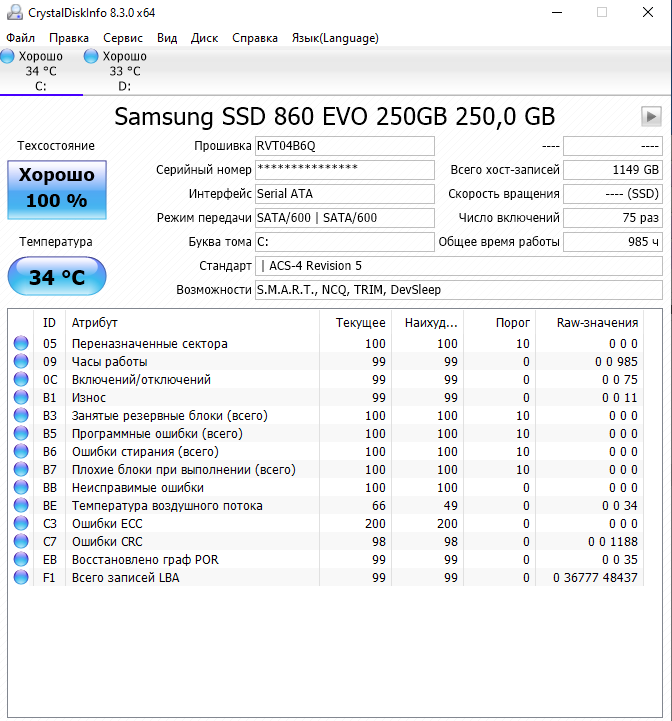Click status orb of attribute B5 row
Screen dimensions: 672x721
click(21, 433)
